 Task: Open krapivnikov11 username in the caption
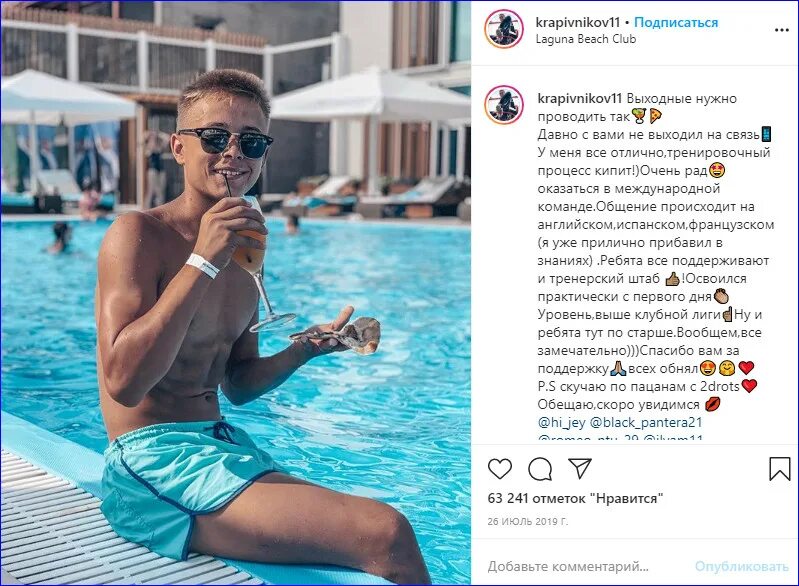point(580,98)
